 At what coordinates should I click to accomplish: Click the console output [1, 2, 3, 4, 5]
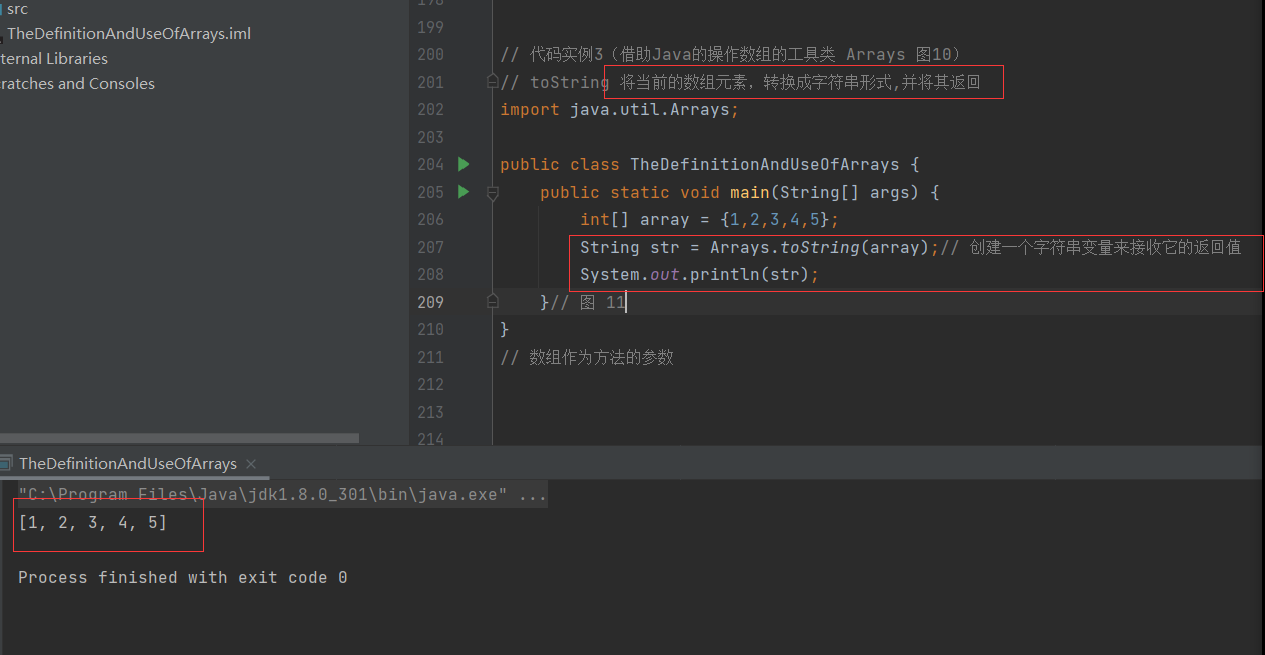click(x=93, y=522)
